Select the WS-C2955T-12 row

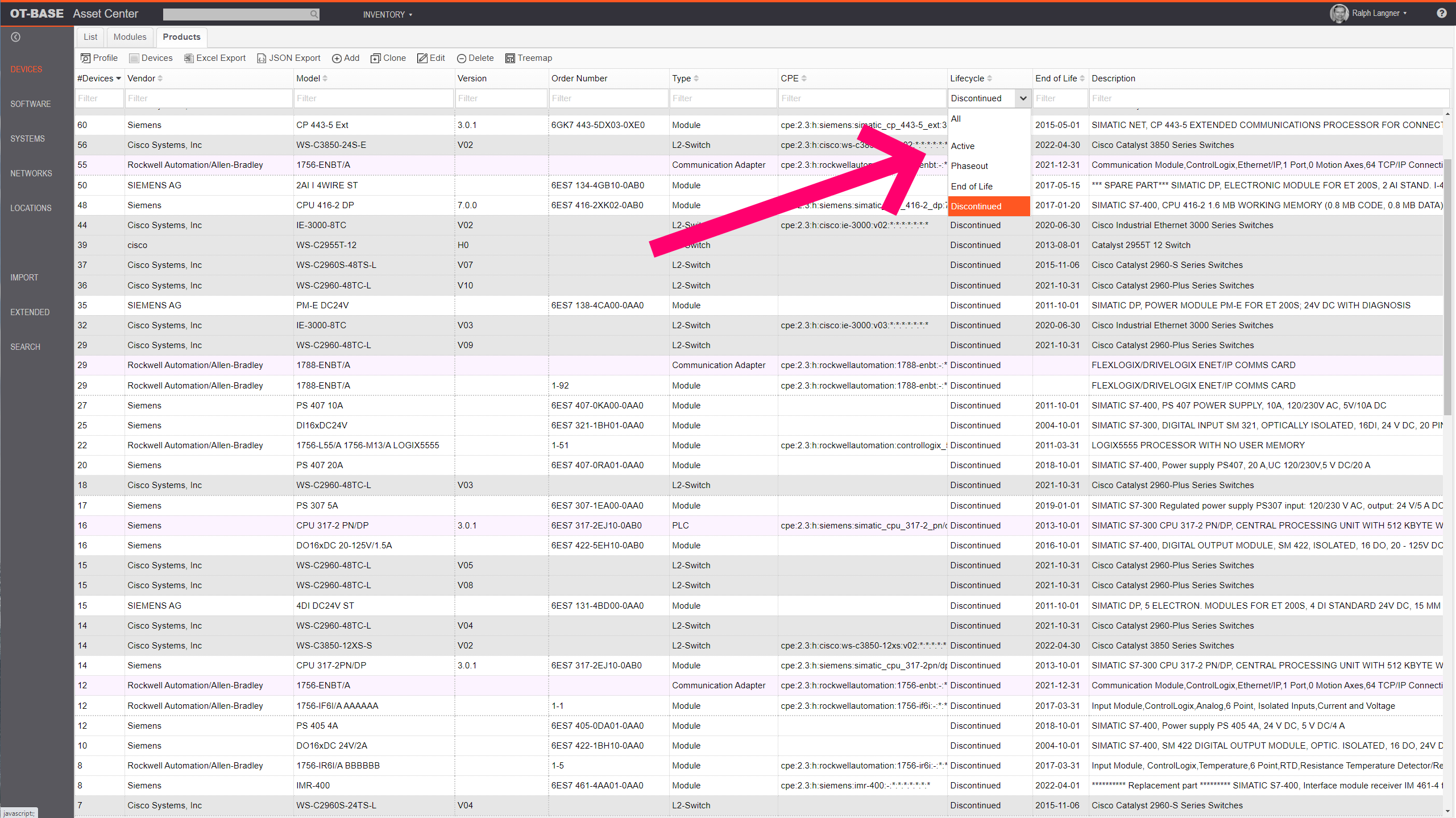click(758, 245)
